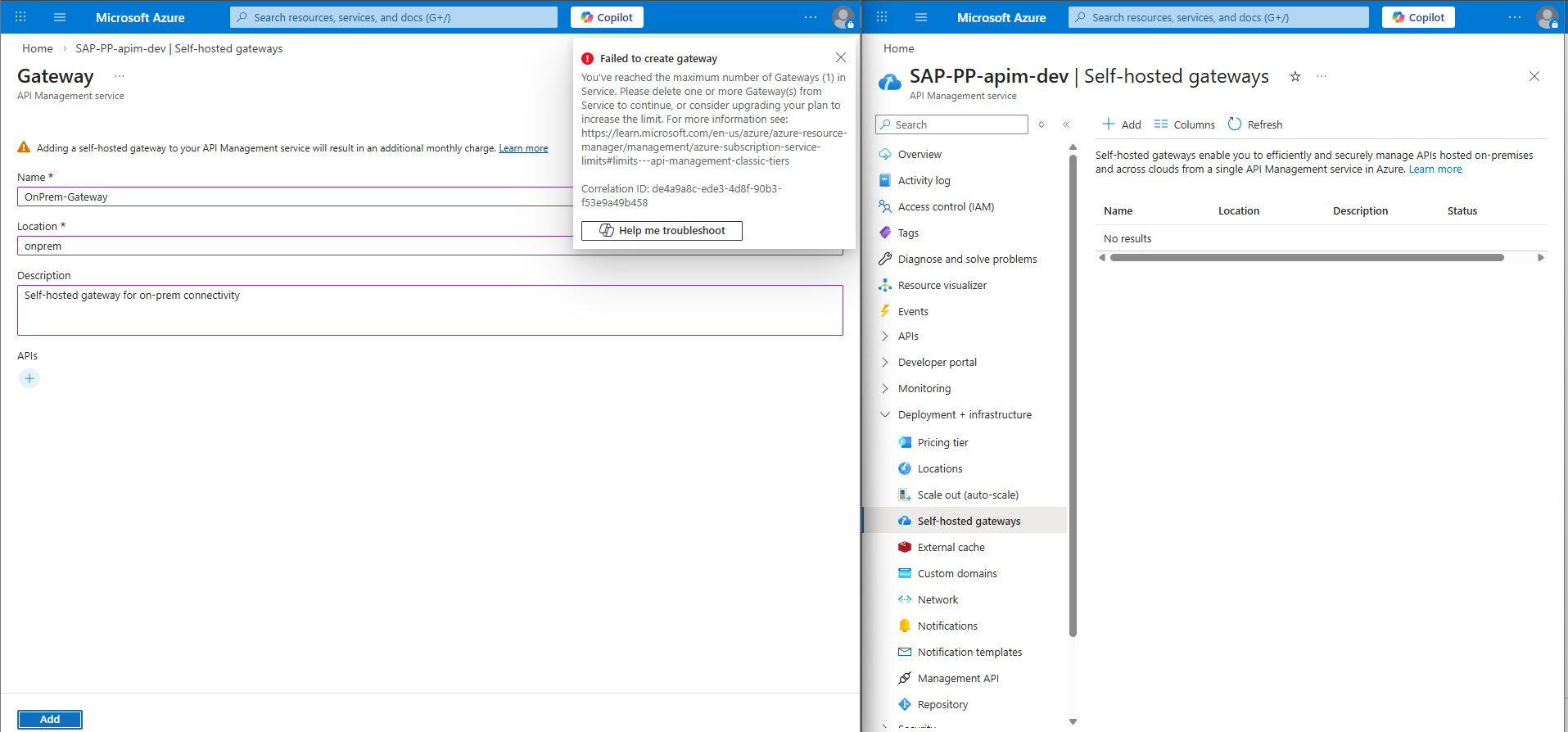Click left window Azure search box

[x=394, y=17]
